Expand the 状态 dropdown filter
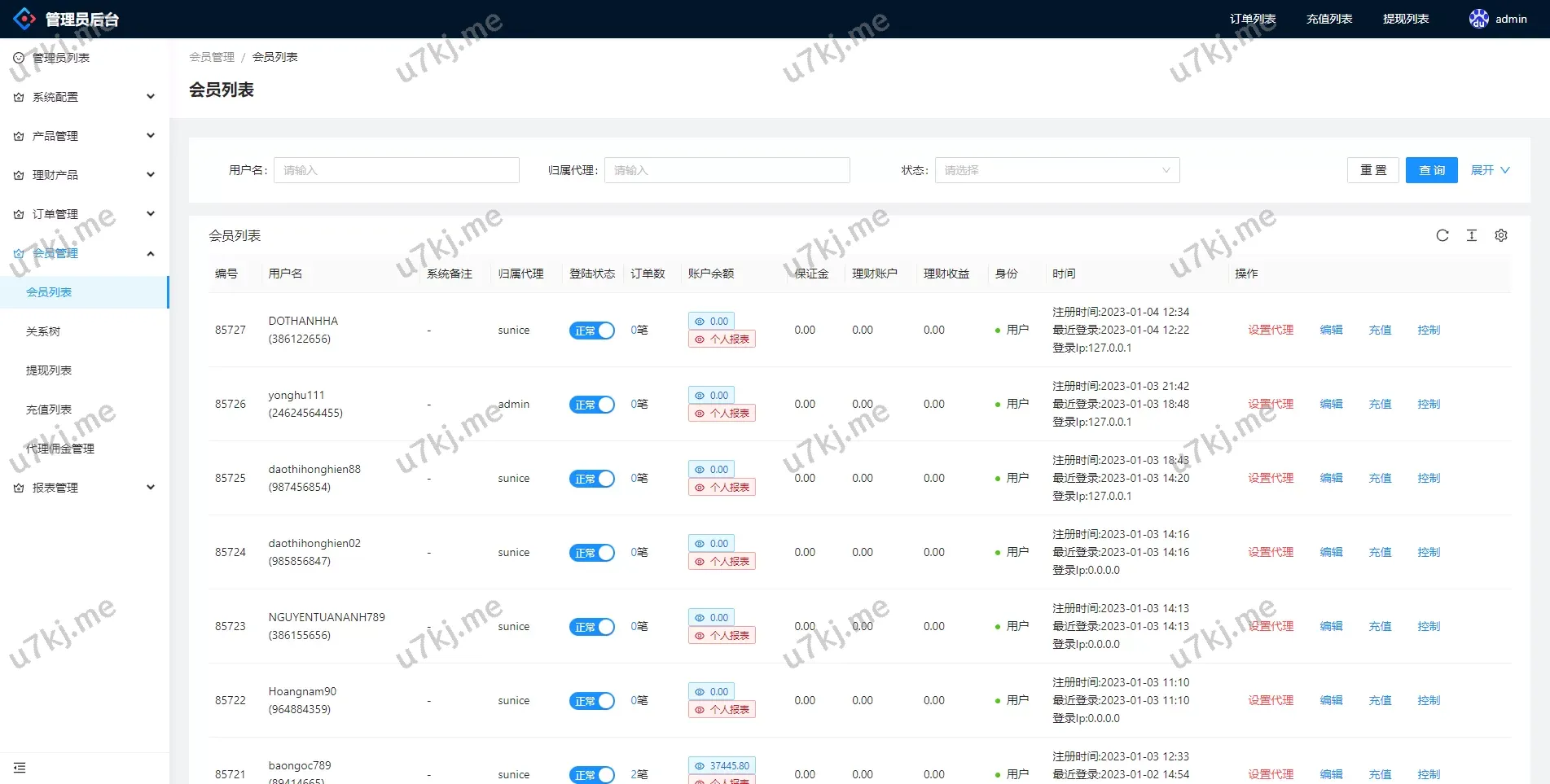The height and width of the screenshot is (784, 1550). 1056,170
